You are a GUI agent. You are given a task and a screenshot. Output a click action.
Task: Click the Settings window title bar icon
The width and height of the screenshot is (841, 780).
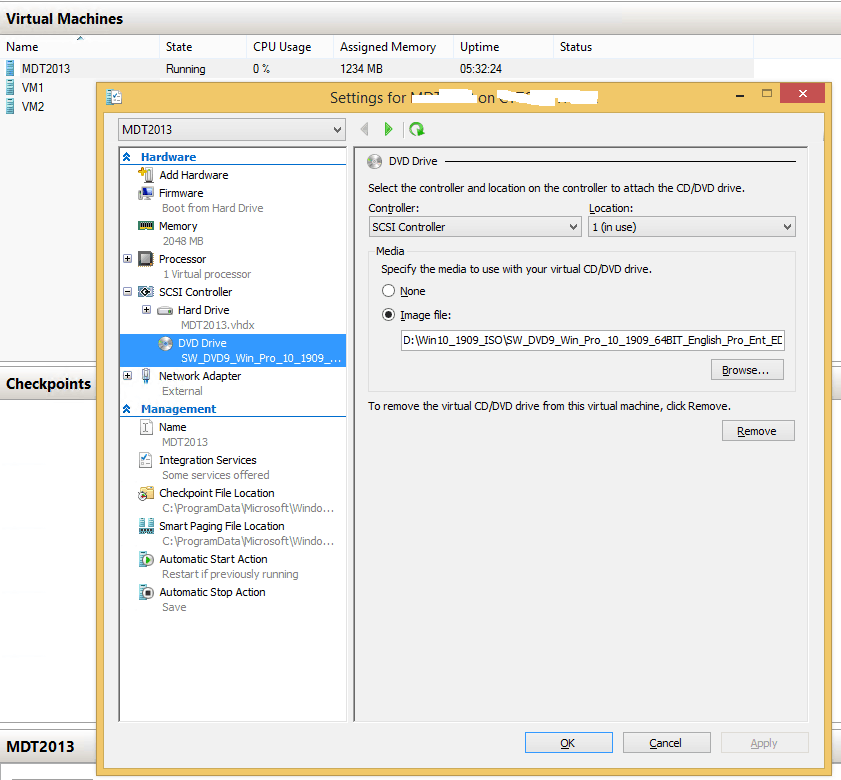click(x=114, y=97)
